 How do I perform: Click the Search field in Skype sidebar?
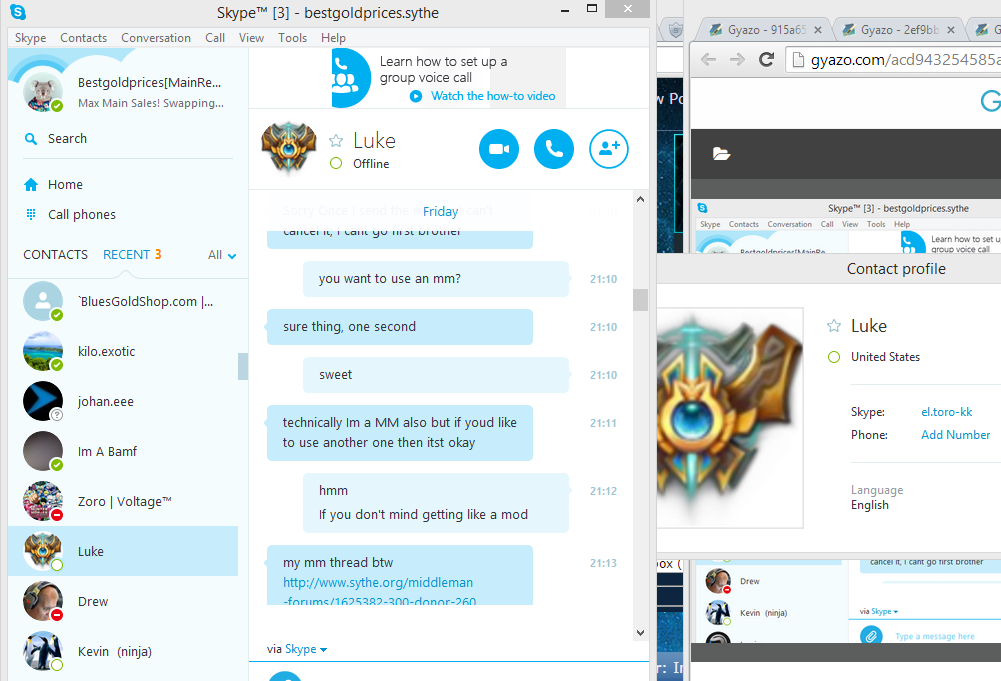pyautogui.click(x=128, y=138)
